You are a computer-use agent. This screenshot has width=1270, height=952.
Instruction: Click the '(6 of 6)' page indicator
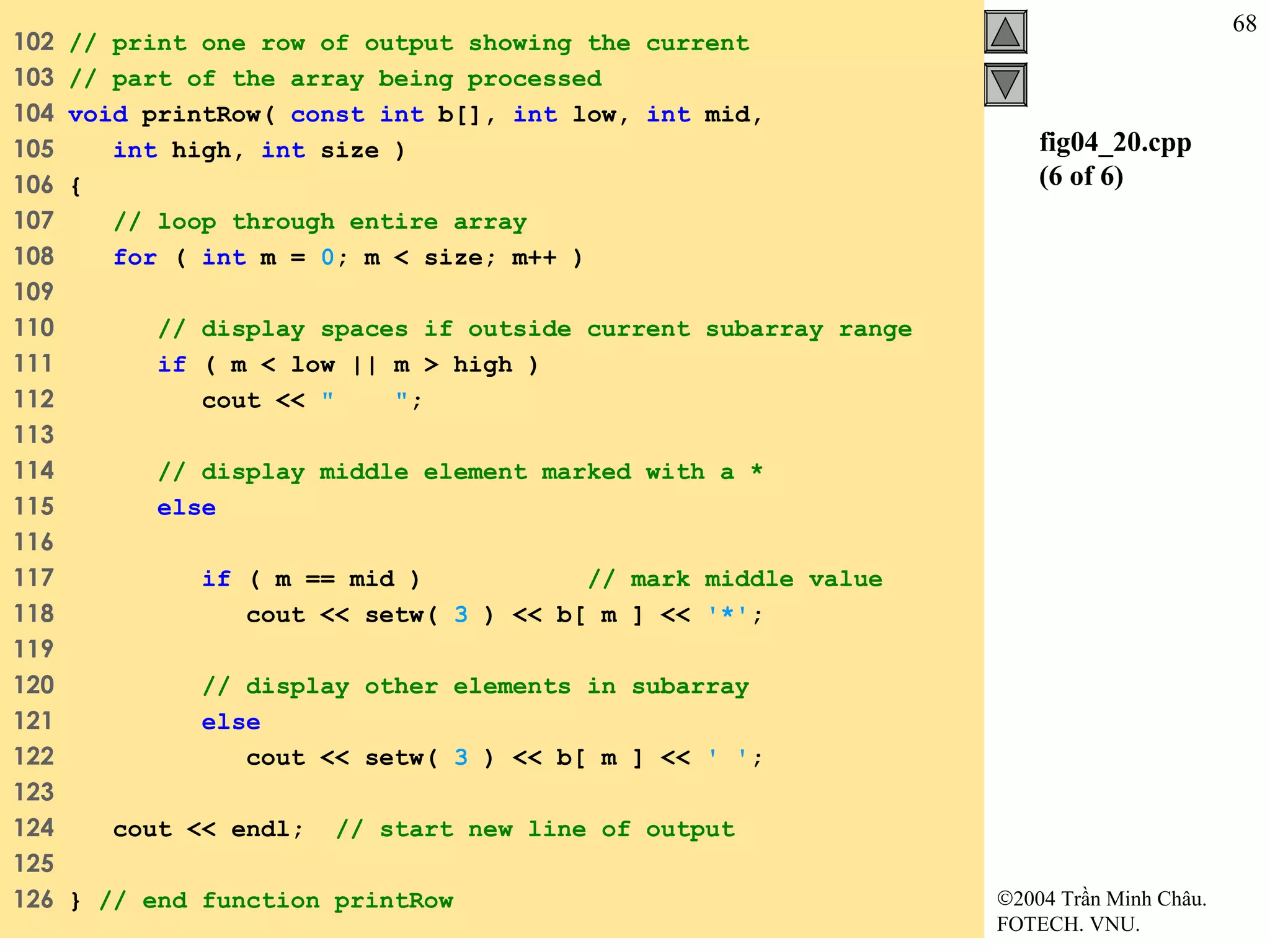tap(1081, 177)
